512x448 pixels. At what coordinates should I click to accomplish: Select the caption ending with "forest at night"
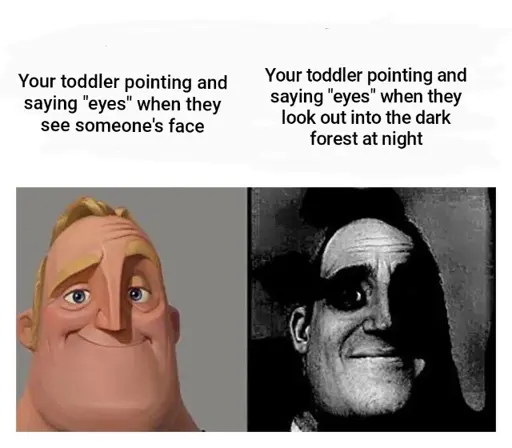click(x=366, y=107)
